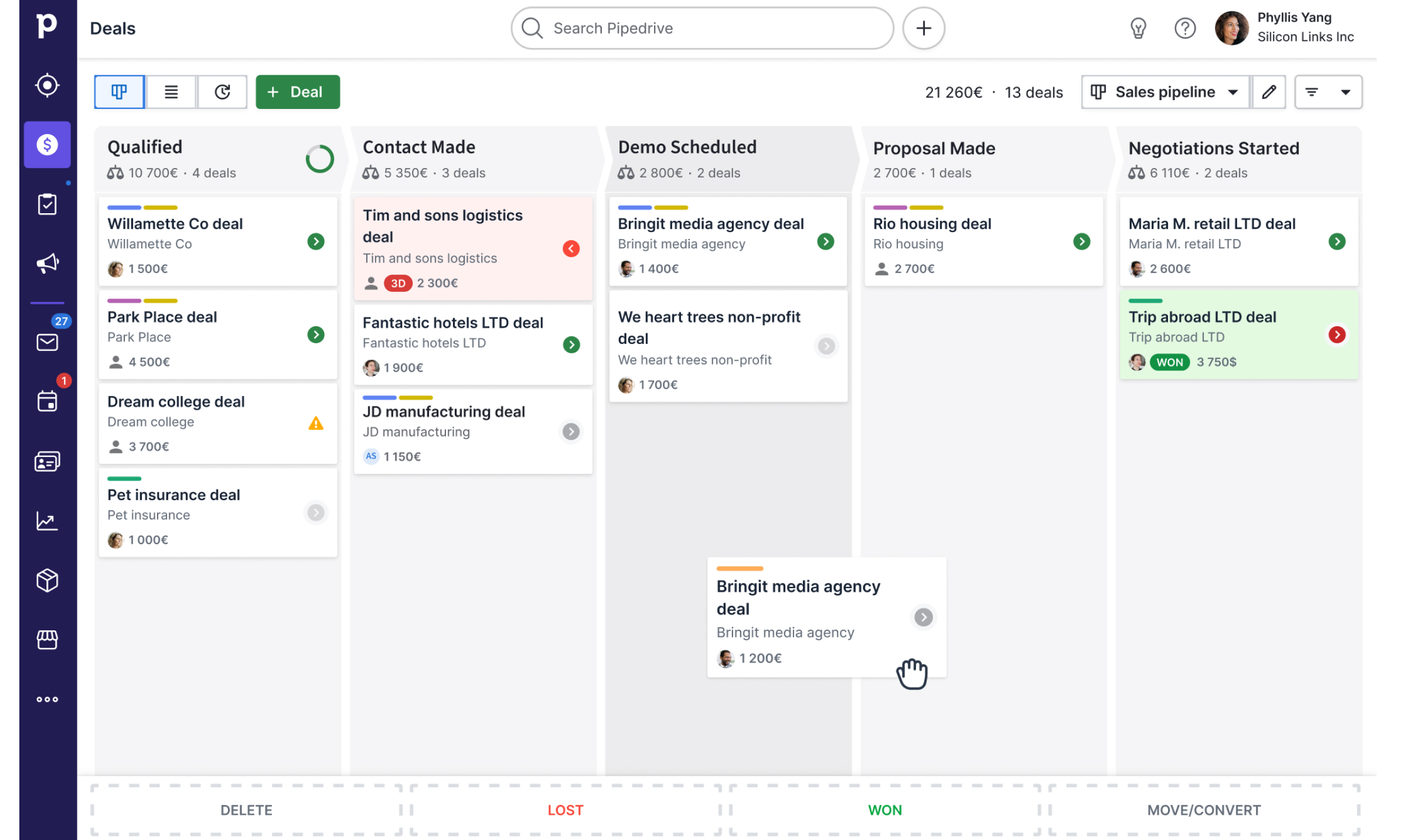
Task: Click We heart trees grey activity arrow
Action: tap(826, 346)
